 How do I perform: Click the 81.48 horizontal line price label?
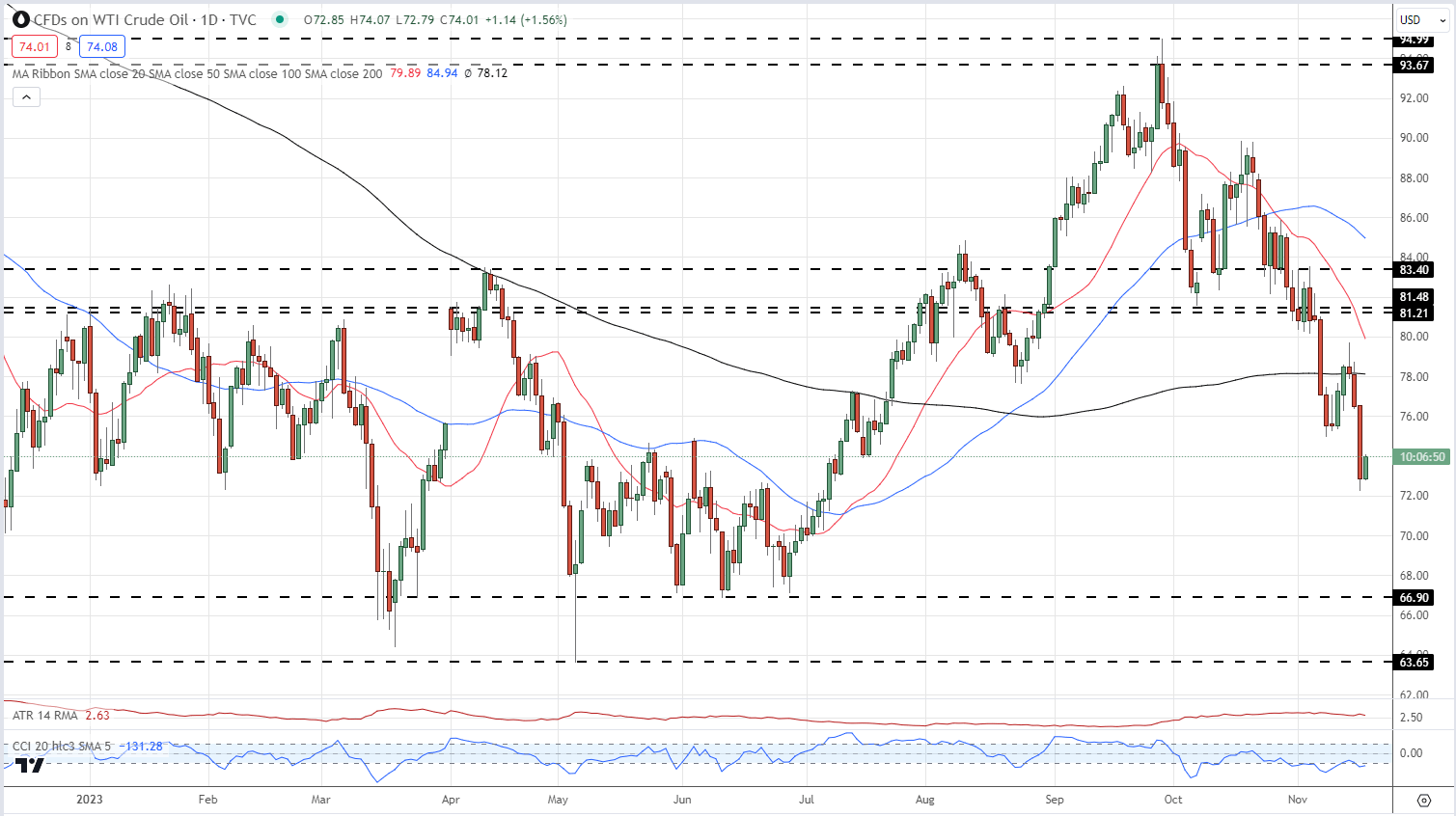[x=1415, y=297]
